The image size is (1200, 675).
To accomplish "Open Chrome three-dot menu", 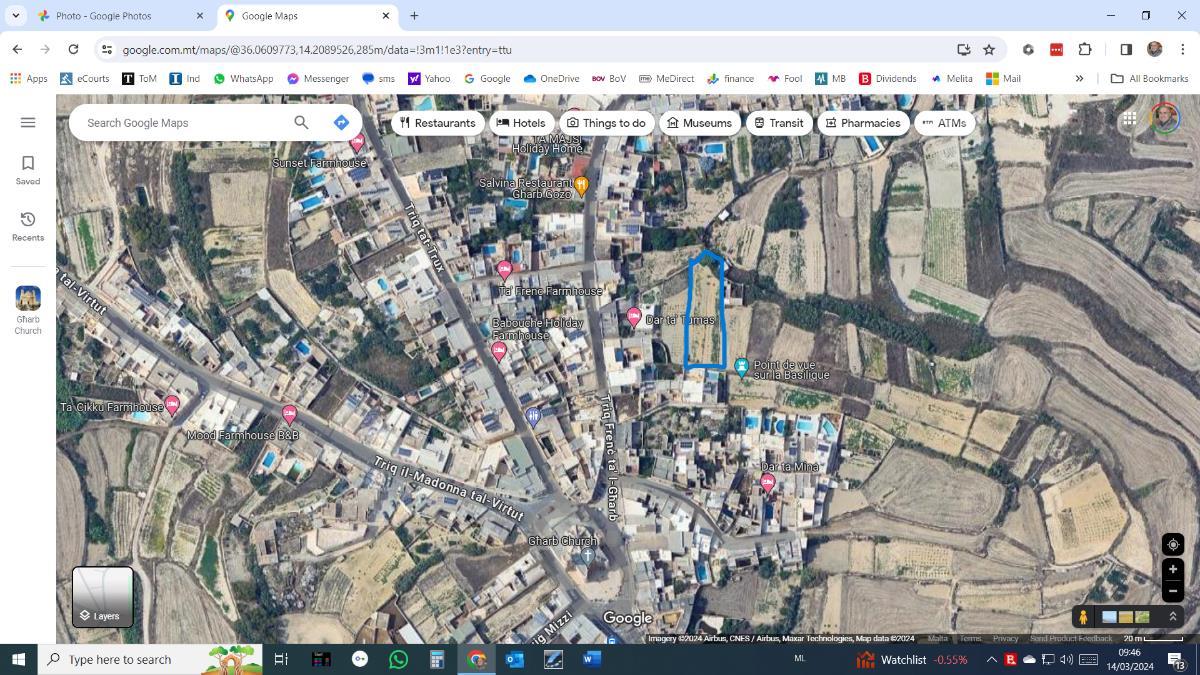I will [x=1183, y=49].
